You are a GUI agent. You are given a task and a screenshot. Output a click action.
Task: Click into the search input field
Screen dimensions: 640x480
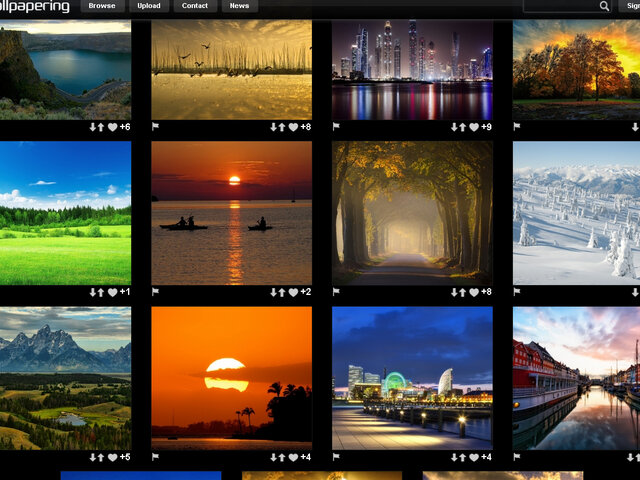point(560,6)
